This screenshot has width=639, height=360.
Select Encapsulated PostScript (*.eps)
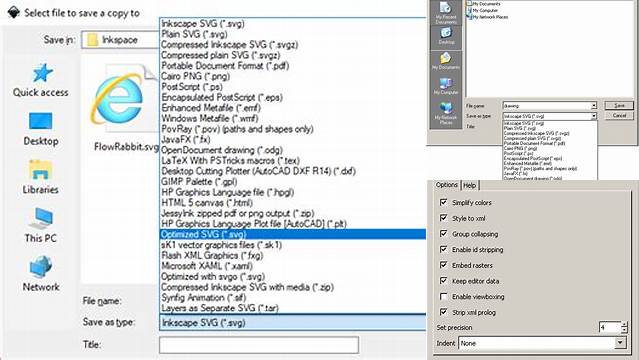click(292, 97)
